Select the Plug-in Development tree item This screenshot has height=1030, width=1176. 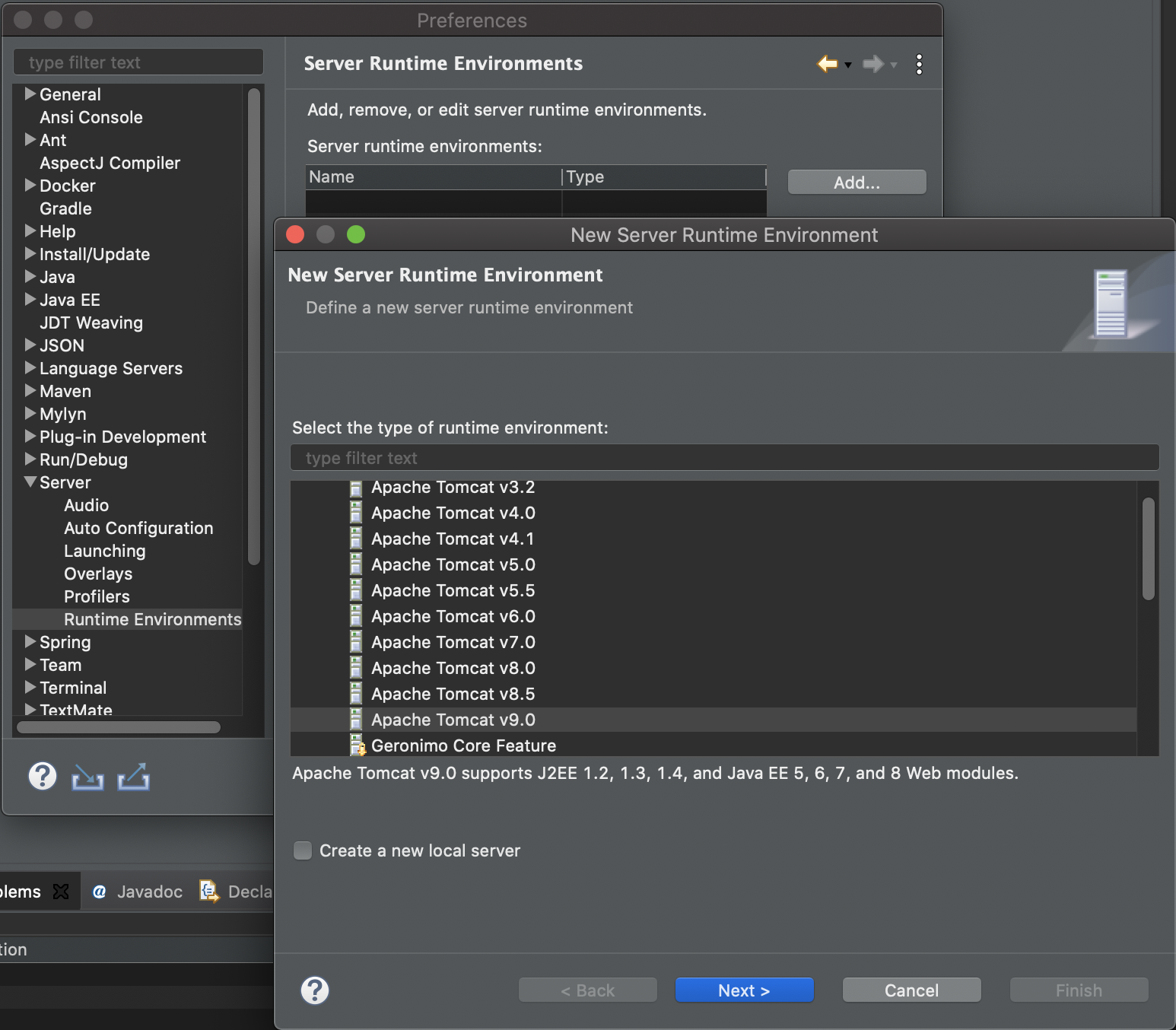(x=122, y=437)
